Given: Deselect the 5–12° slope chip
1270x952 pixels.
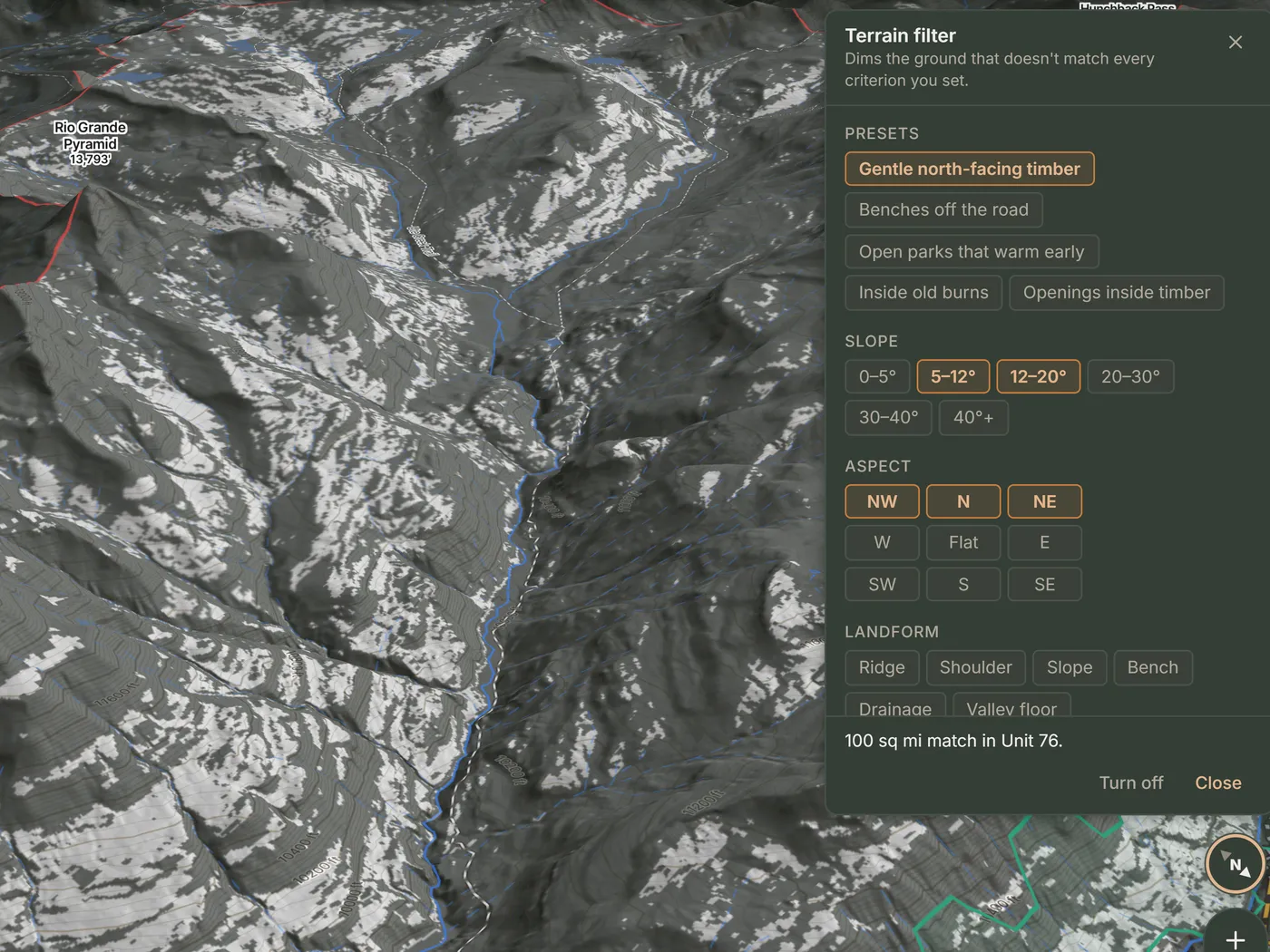Looking at the screenshot, I should click(953, 376).
